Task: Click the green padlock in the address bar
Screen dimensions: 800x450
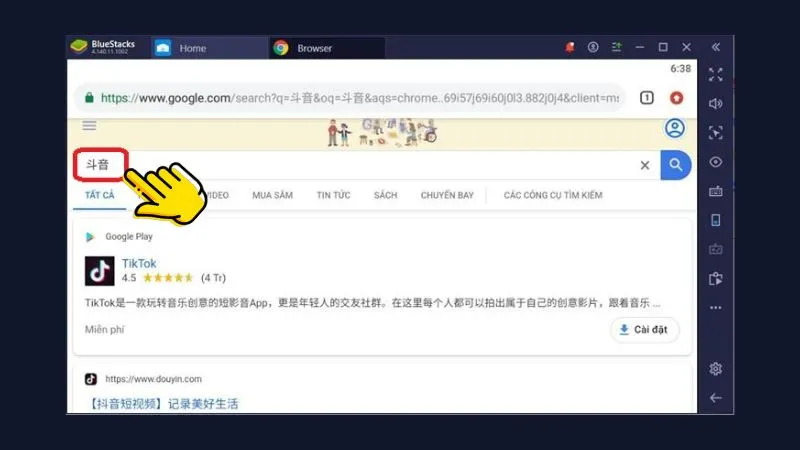Action: point(89,98)
